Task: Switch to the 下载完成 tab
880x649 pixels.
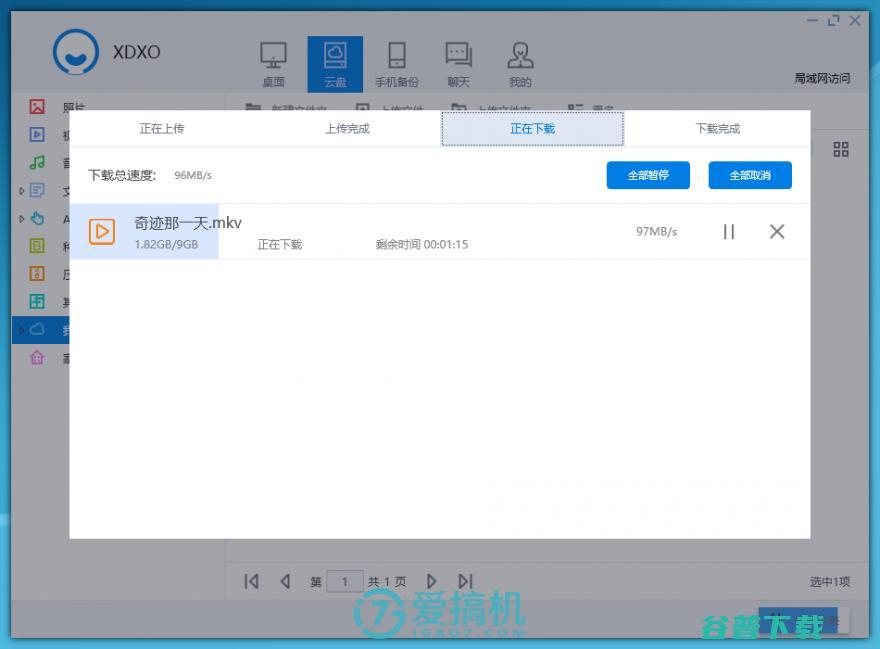Action: [718, 129]
